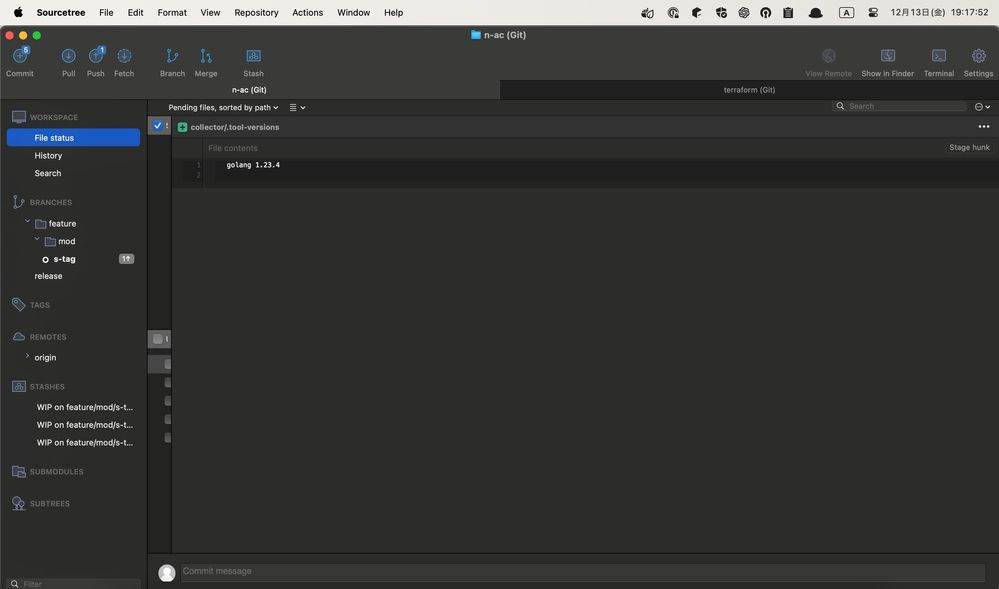Select the n-ac (Git) tab

(249, 90)
